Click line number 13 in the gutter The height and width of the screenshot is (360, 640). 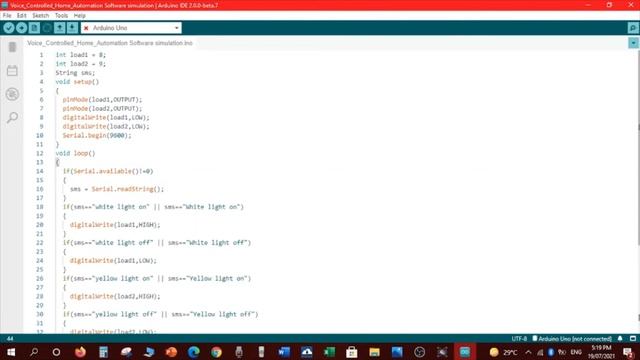click(40, 162)
